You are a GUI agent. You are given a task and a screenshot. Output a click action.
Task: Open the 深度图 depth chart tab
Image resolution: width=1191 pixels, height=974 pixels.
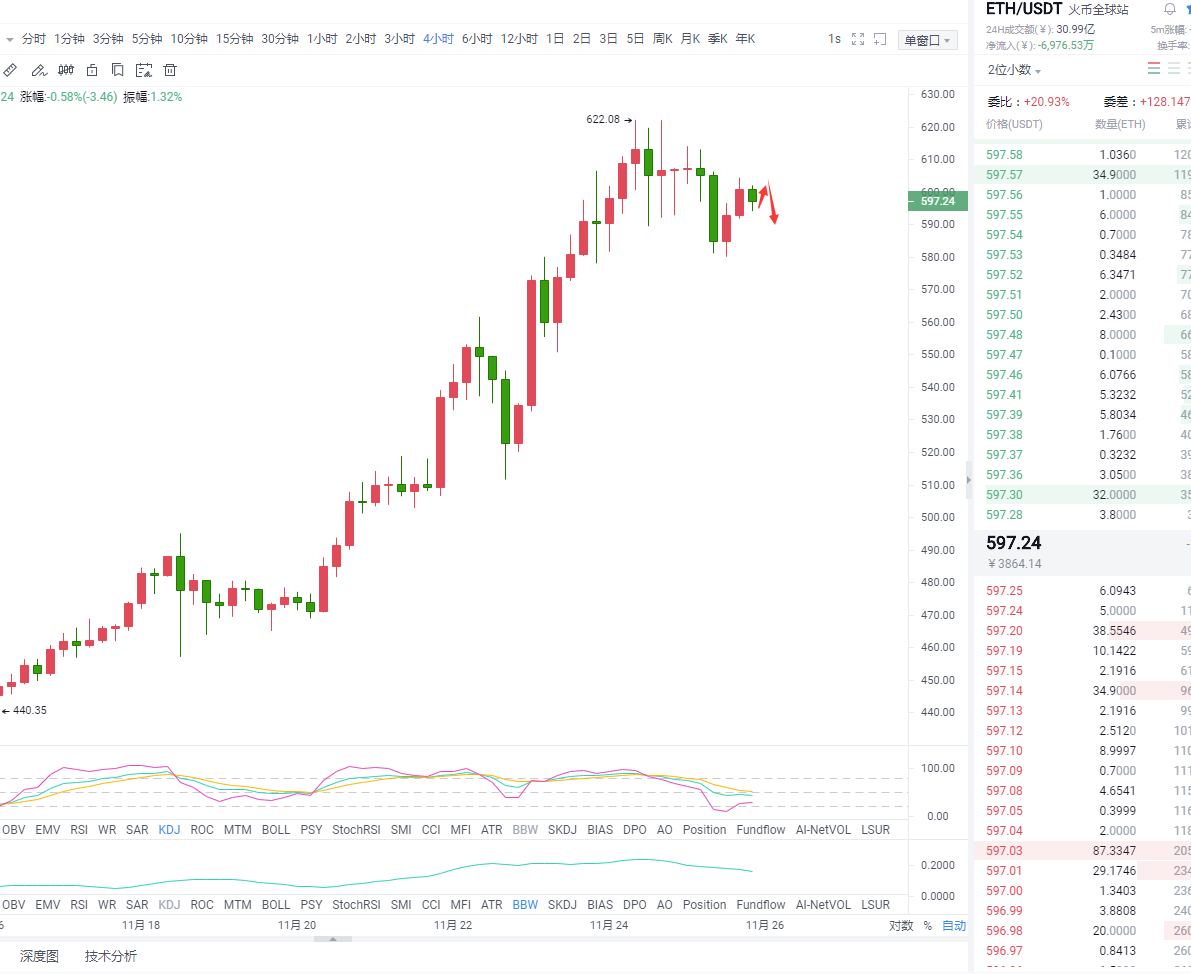point(39,957)
